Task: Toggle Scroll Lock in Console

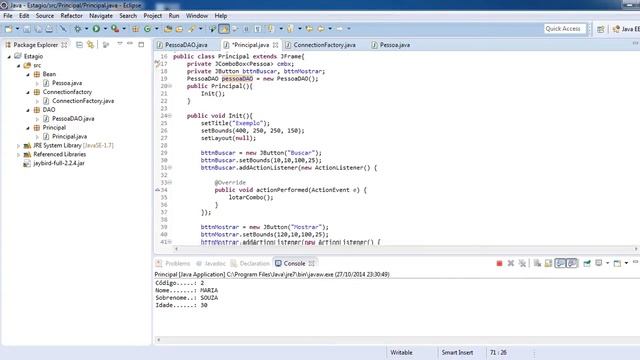Action: point(548,264)
